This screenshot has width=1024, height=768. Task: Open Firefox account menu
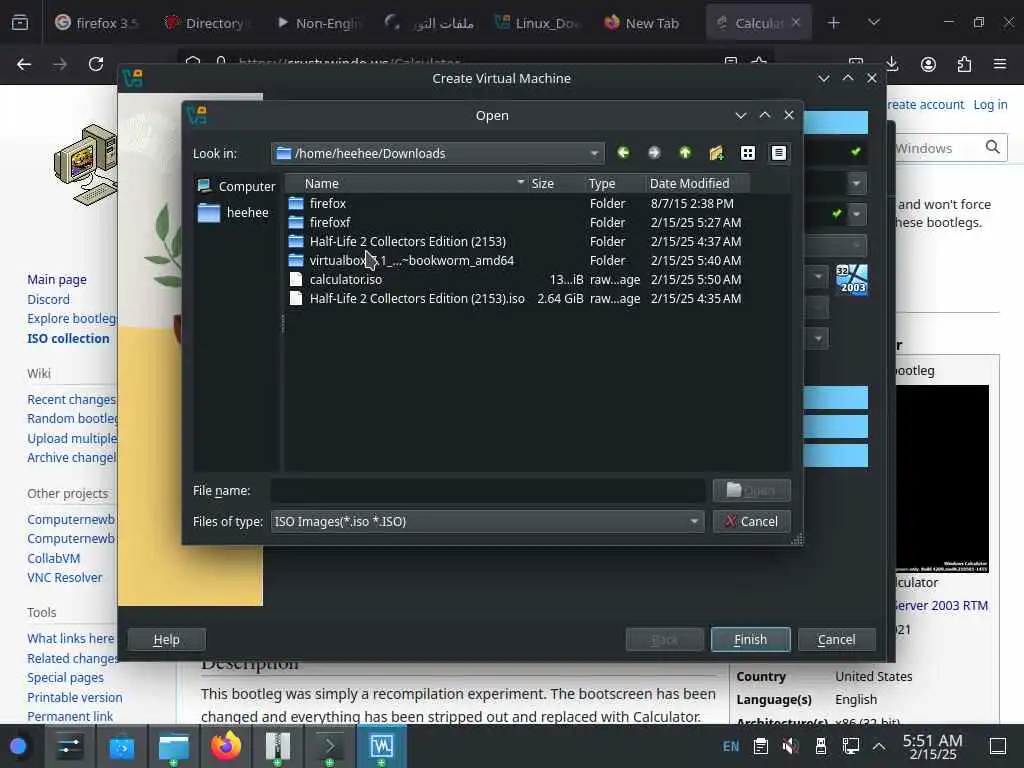point(928,64)
